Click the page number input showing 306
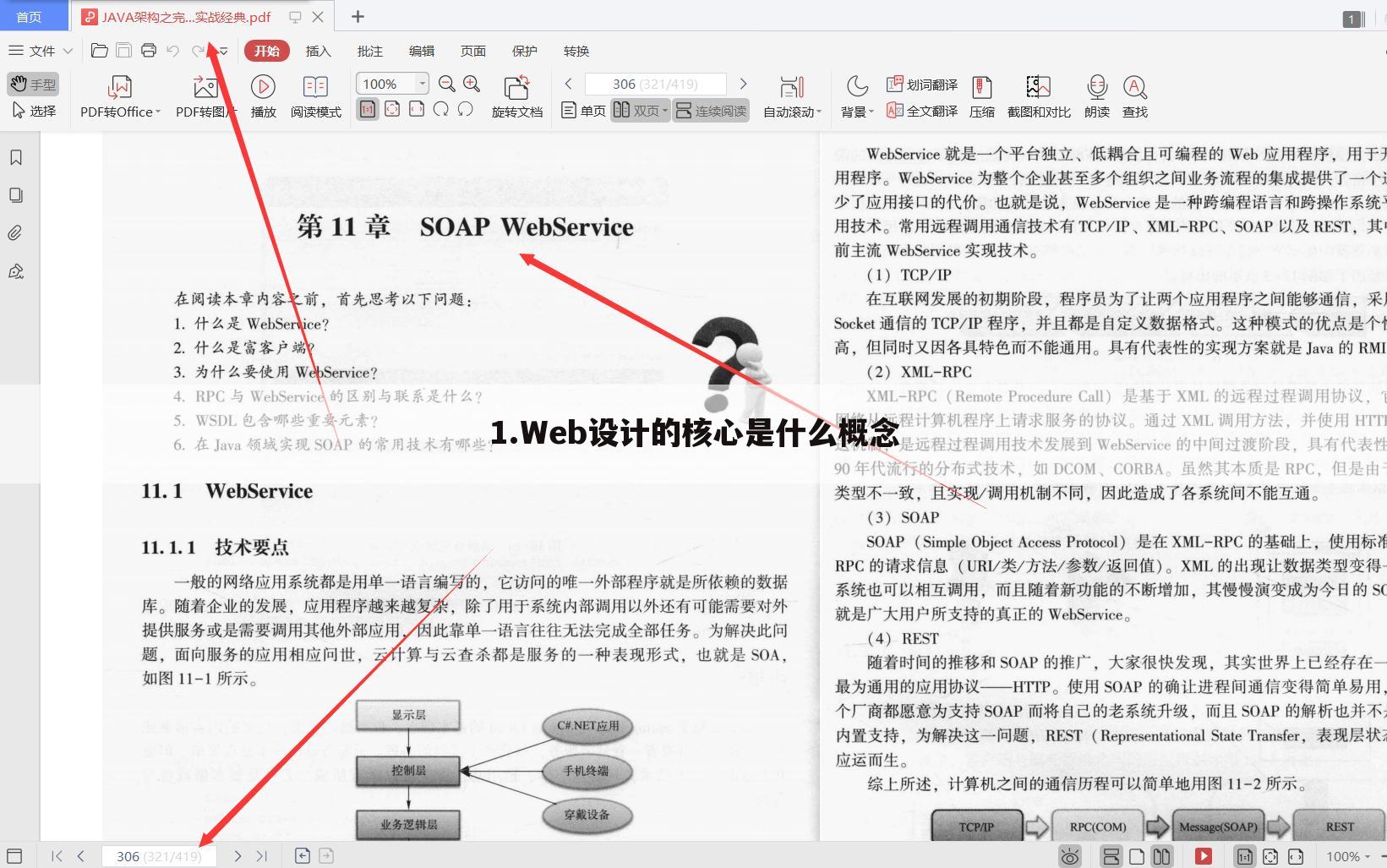This screenshot has width=1387, height=868. coord(655,84)
